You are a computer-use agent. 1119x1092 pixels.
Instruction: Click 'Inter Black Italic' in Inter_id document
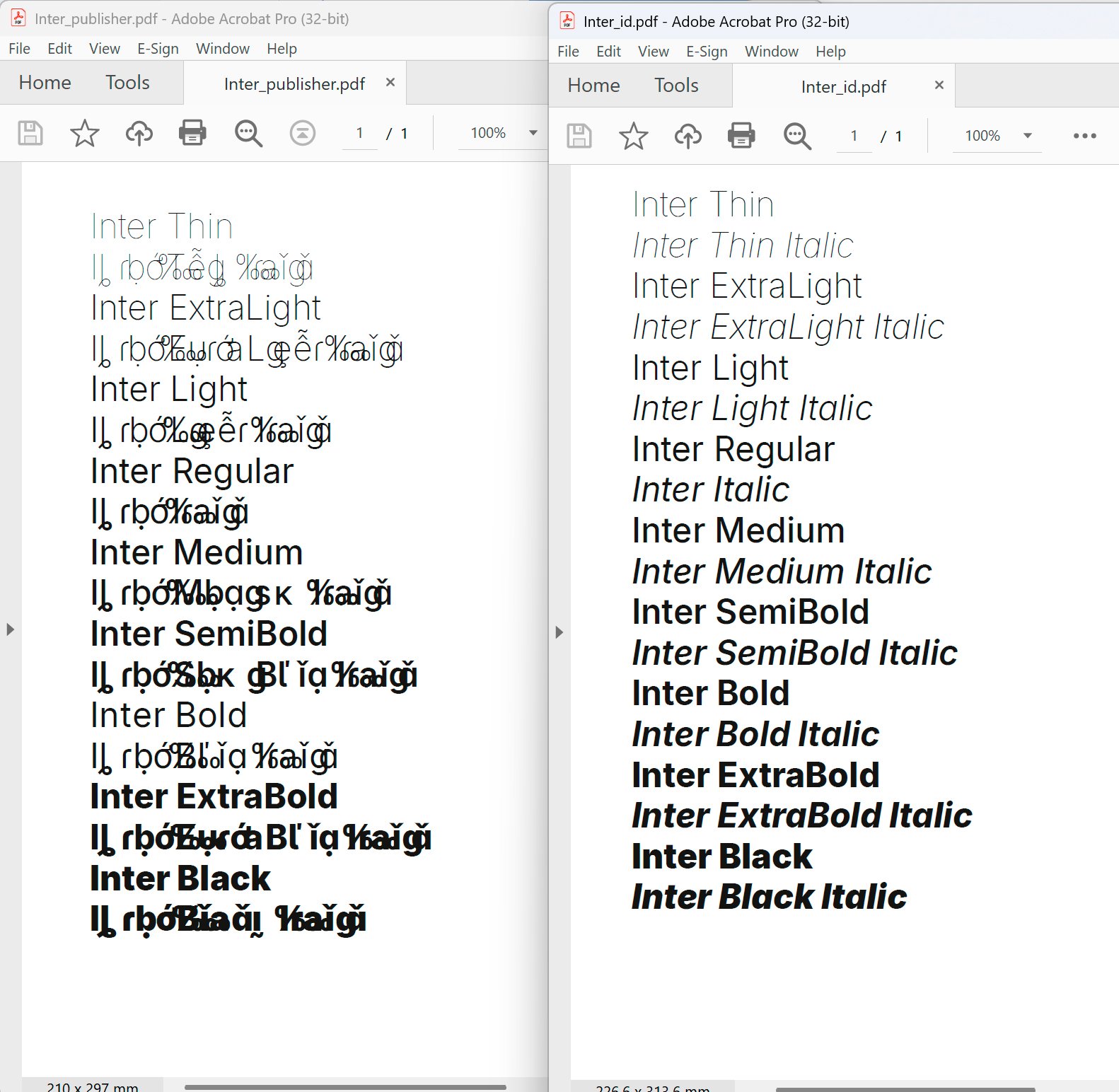coord(769,897)
